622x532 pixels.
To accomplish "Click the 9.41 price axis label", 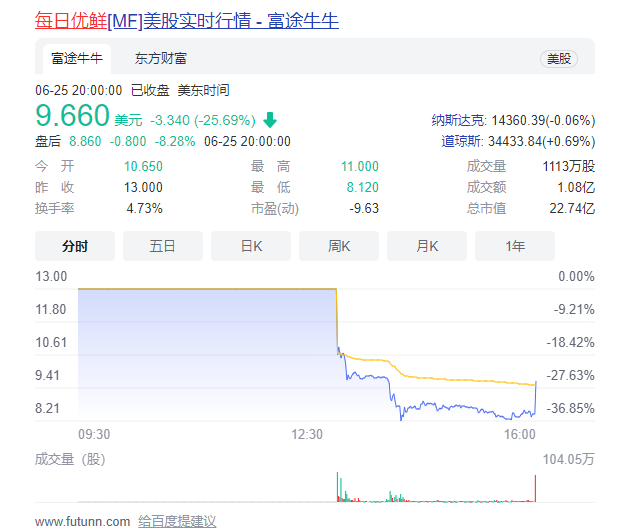I will pos(47,375).
